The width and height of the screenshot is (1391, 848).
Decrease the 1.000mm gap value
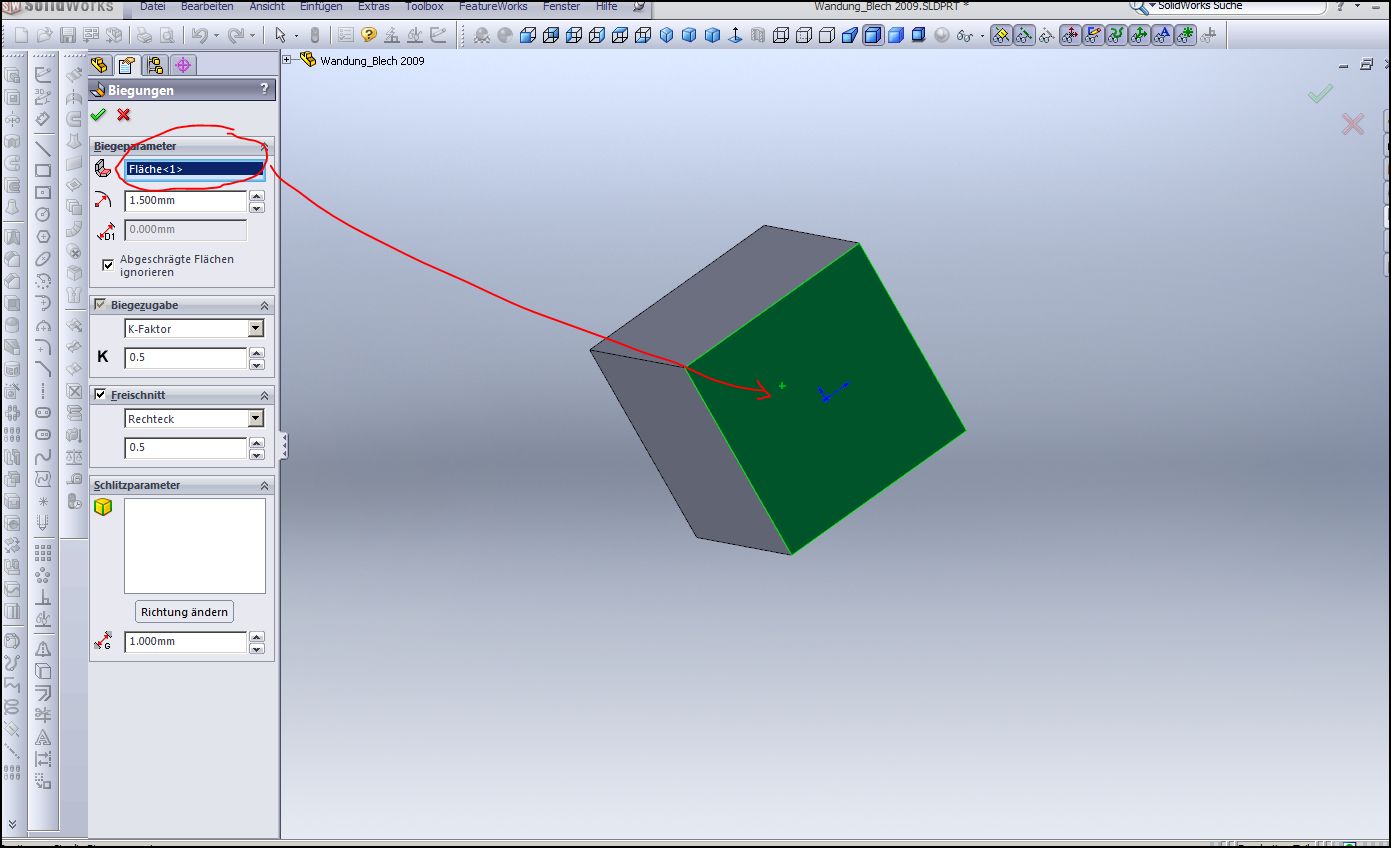pyautogui.click(x=257, y=647)
